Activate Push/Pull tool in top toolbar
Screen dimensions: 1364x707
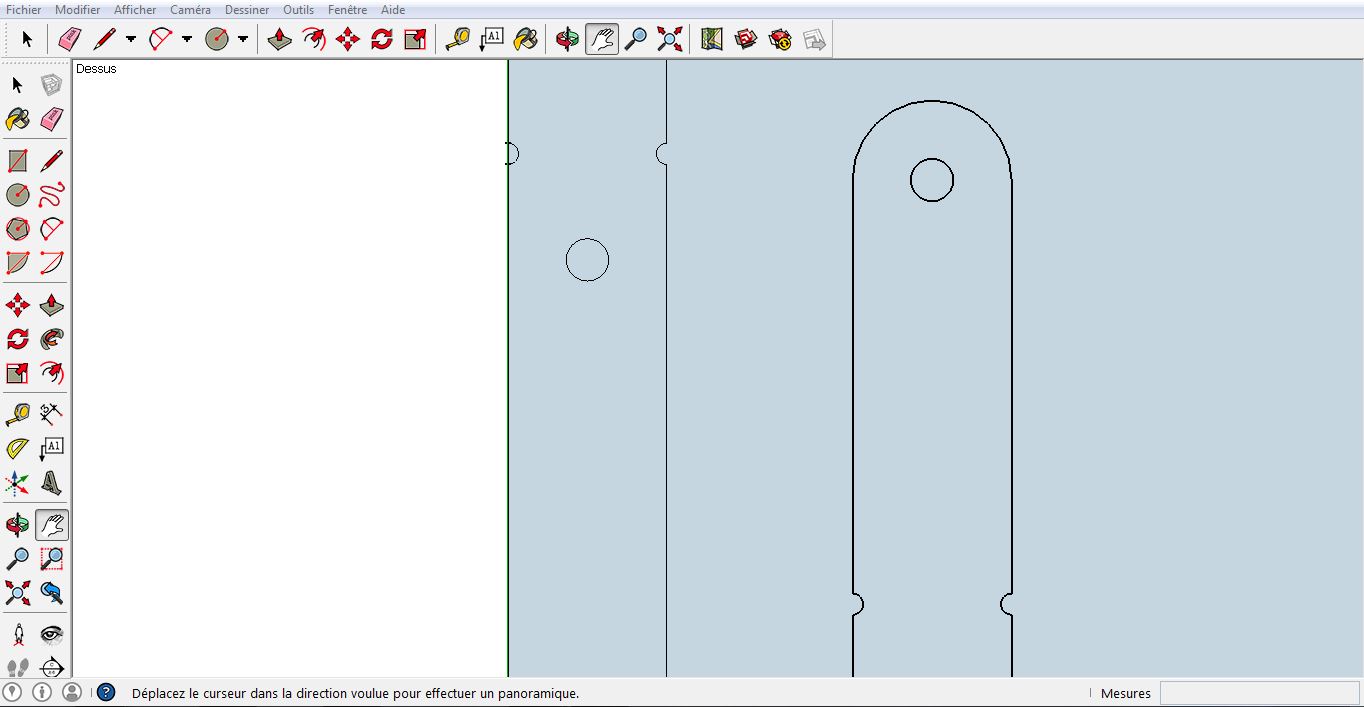pyautogui.click(x=280, y=40)
